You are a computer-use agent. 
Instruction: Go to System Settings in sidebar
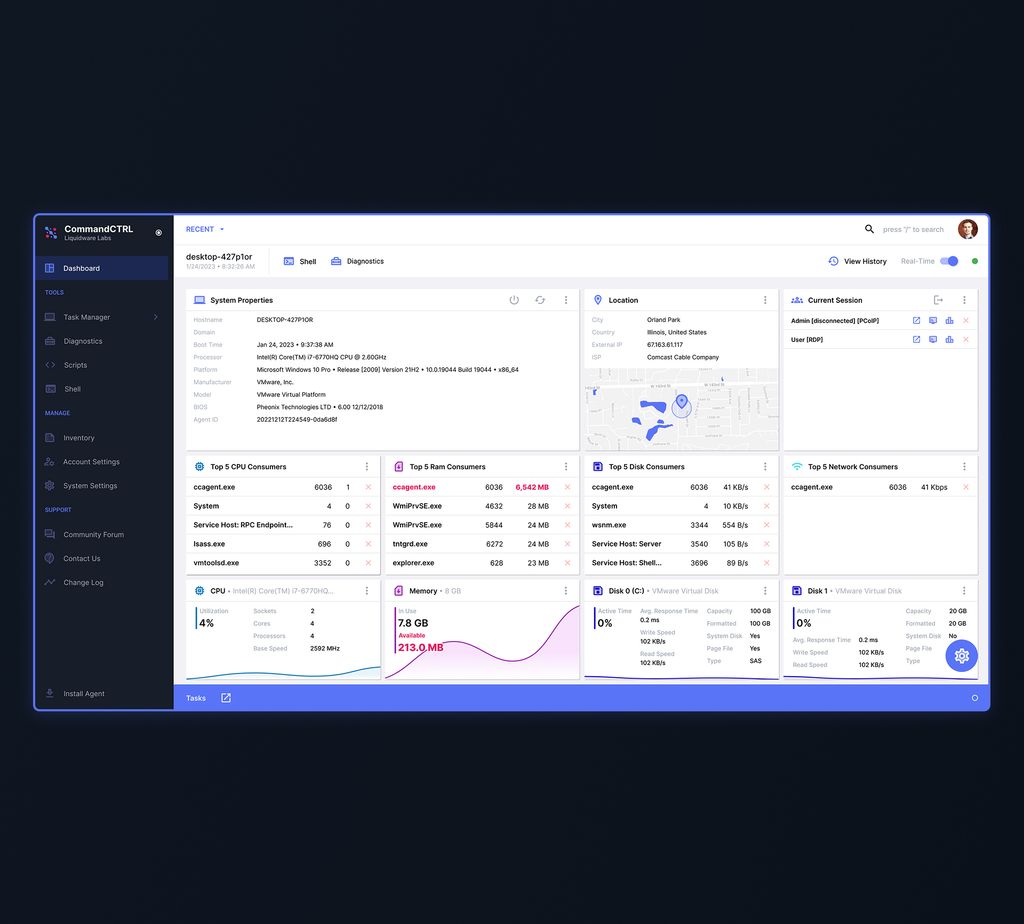point(90,486)
